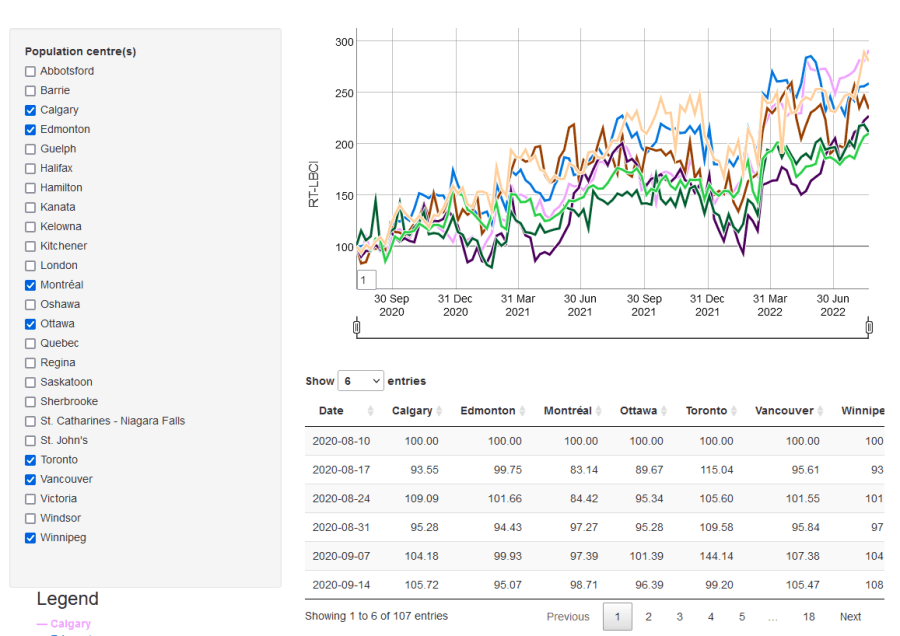
Task: Uncheck the Calgary population centre
Action: (30, 110)
